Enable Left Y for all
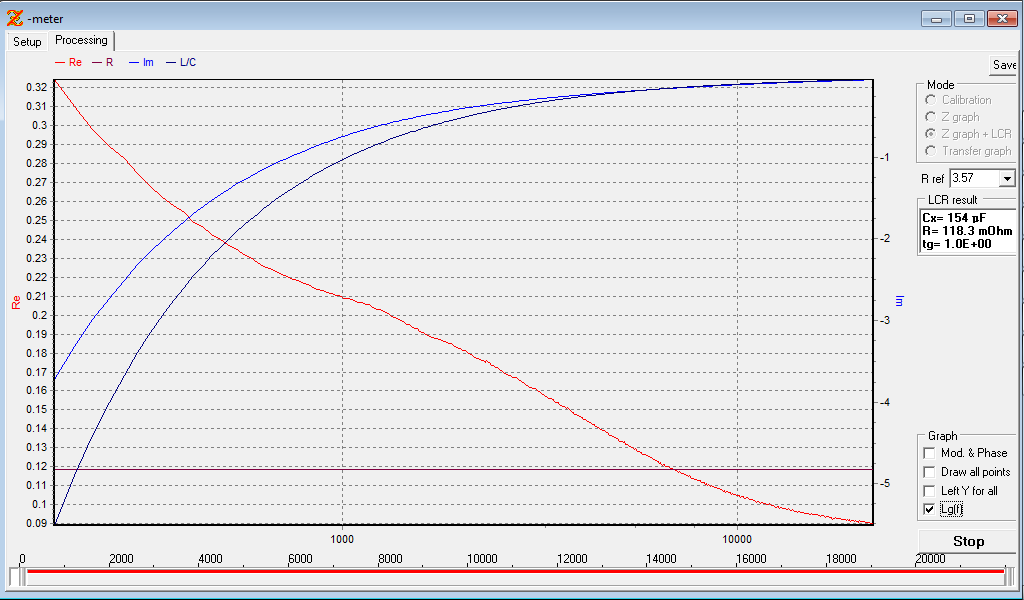This screenshot has height=600, width=1024. 930,491
